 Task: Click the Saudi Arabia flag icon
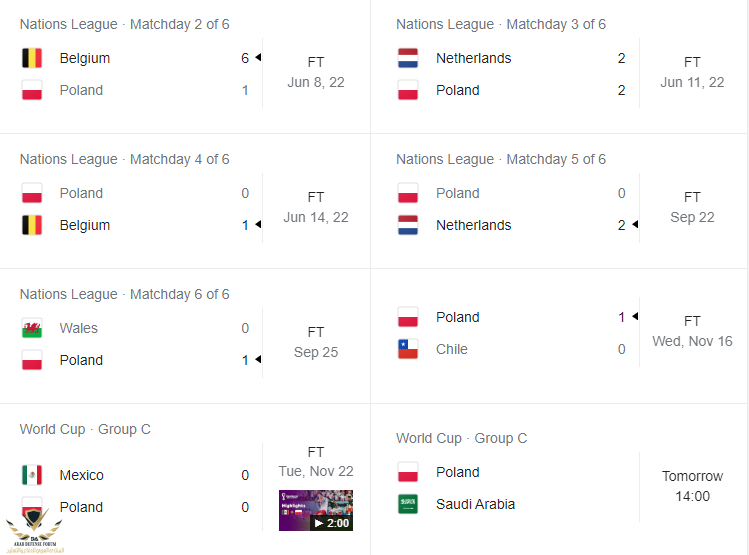click(408, 504)
